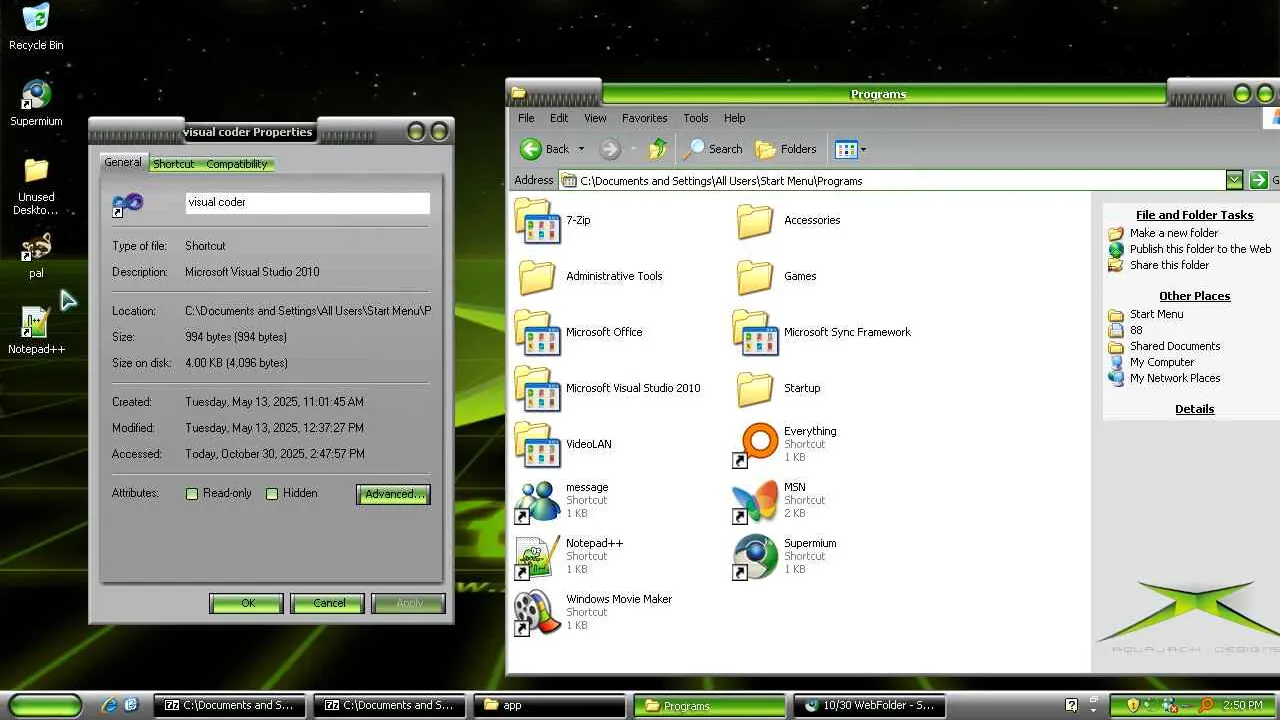Open the File menu in Programs
1280x720 pixels.
point(526,118)
